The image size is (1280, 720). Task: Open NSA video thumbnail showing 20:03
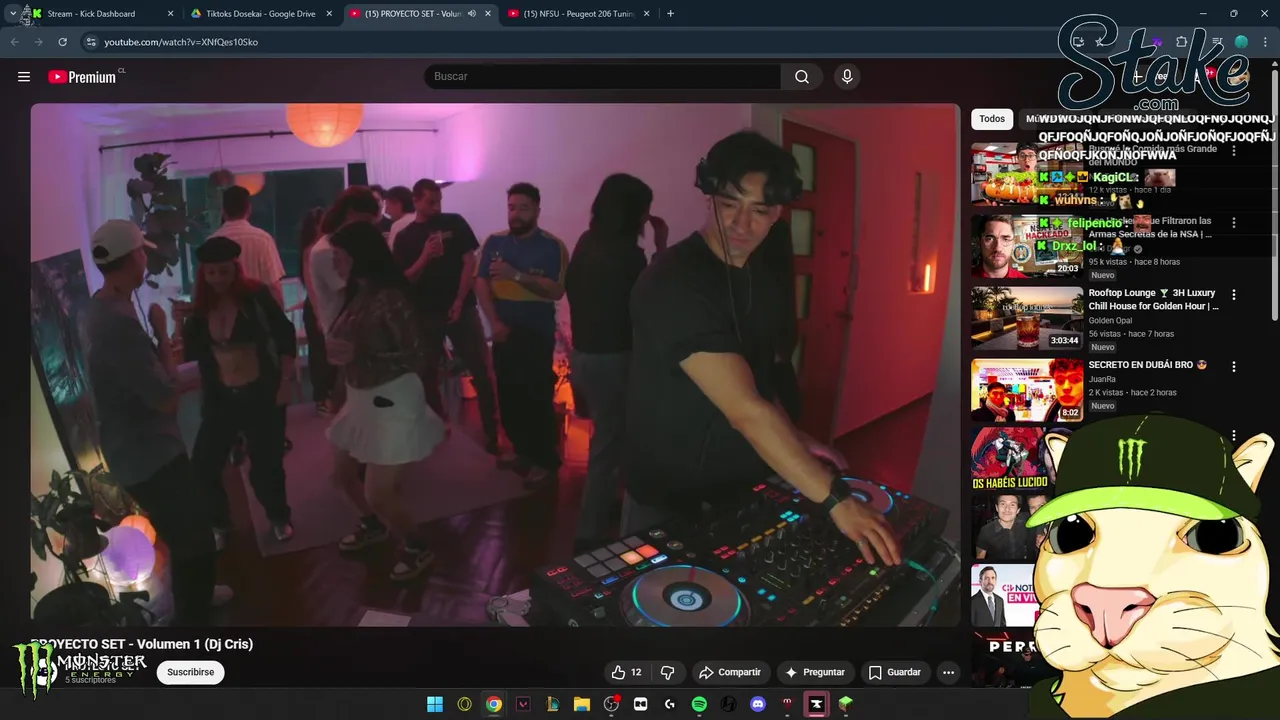tap(1027, 246)
